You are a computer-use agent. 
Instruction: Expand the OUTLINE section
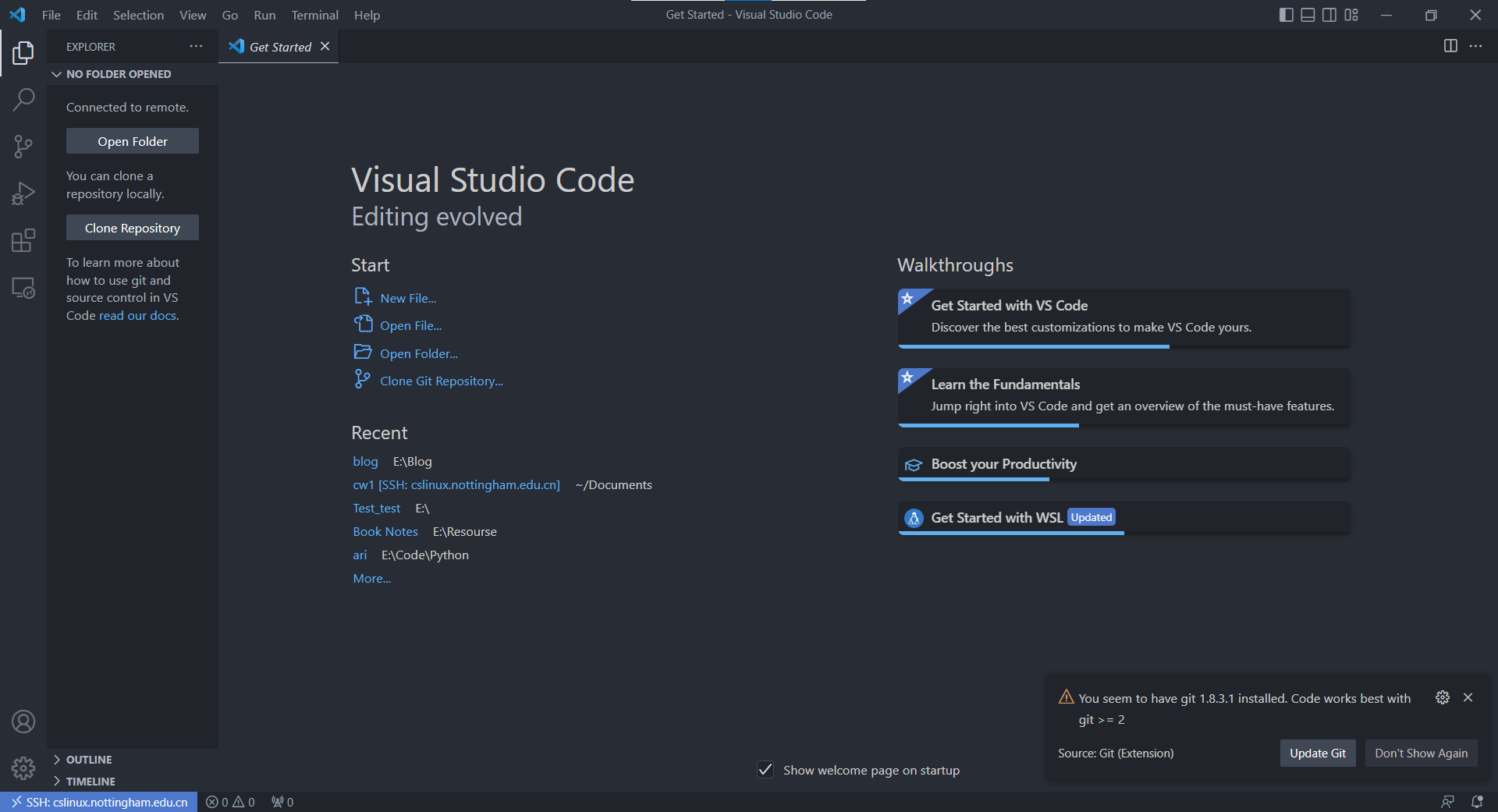[x=133, y=760]
